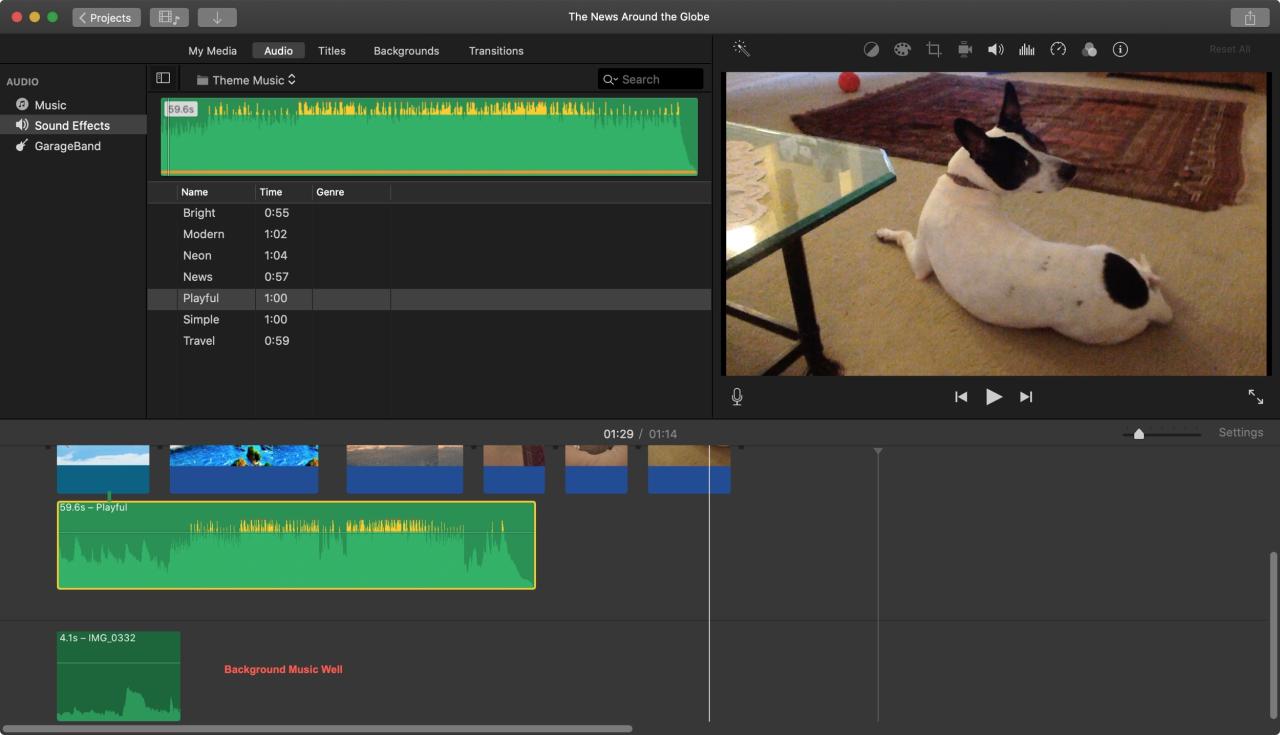Viewport: 1280px width, 735px height.
Task: Open the speed adjustment tool
Action: (1058, 49)
